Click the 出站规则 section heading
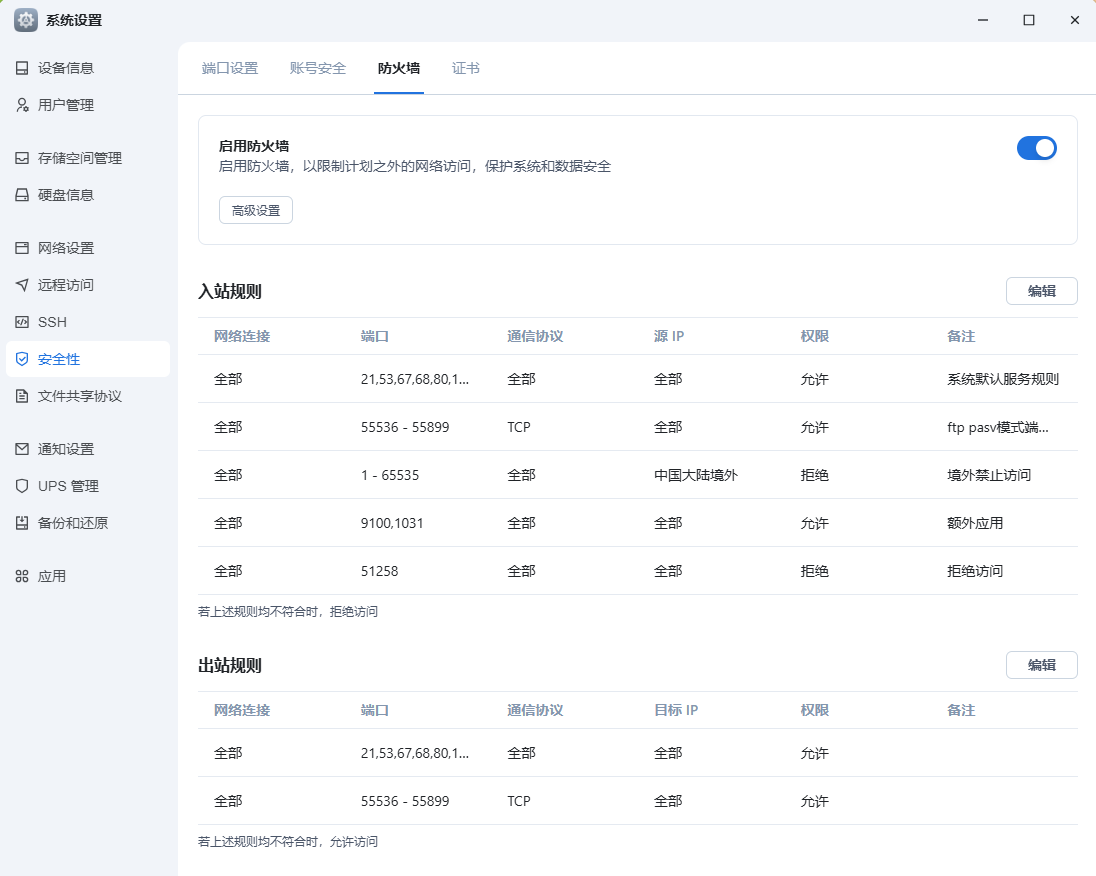Screen dimensions: 1096x876 230,666
